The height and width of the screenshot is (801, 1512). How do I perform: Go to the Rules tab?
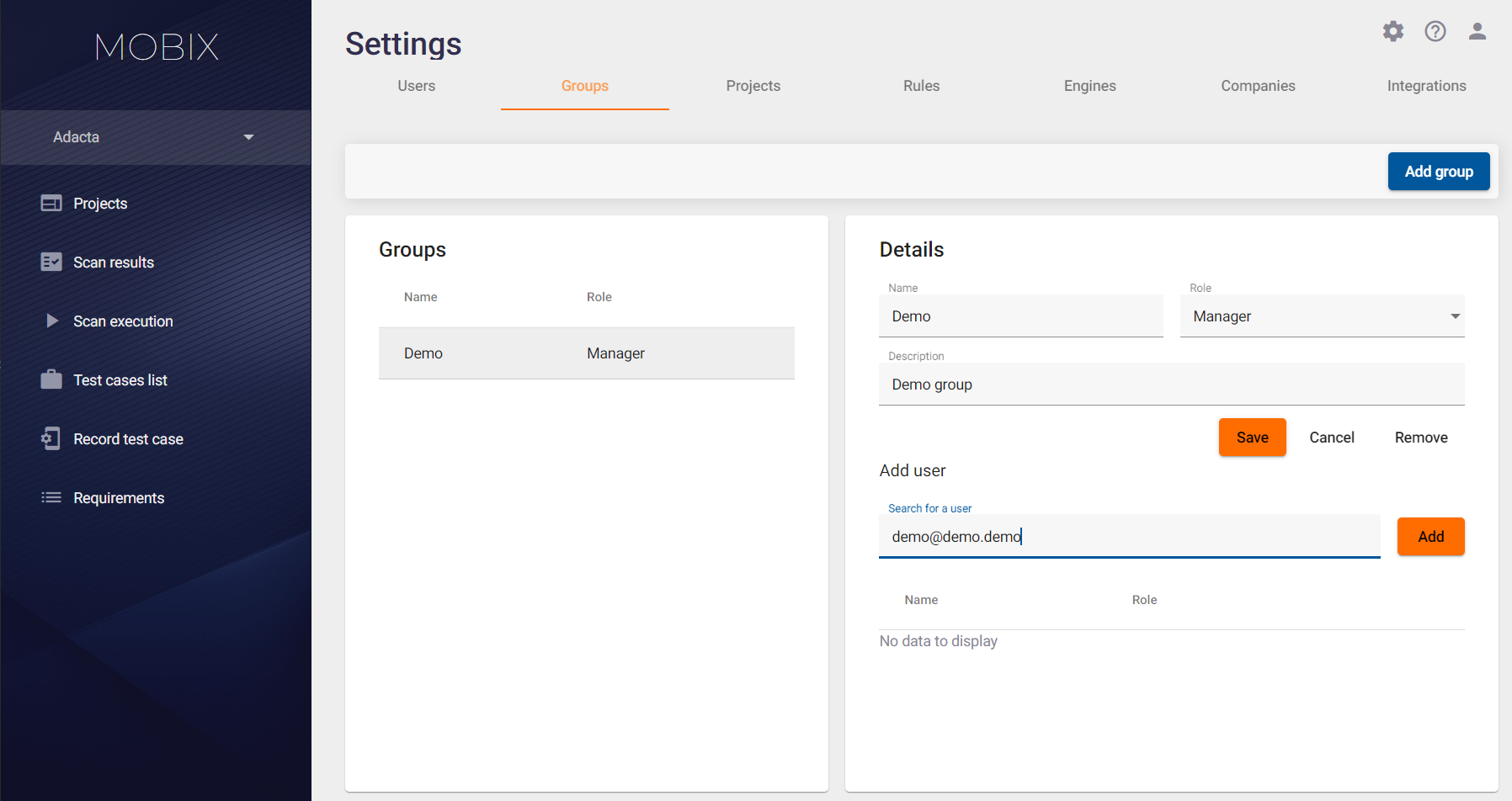(x=922, y=86)
